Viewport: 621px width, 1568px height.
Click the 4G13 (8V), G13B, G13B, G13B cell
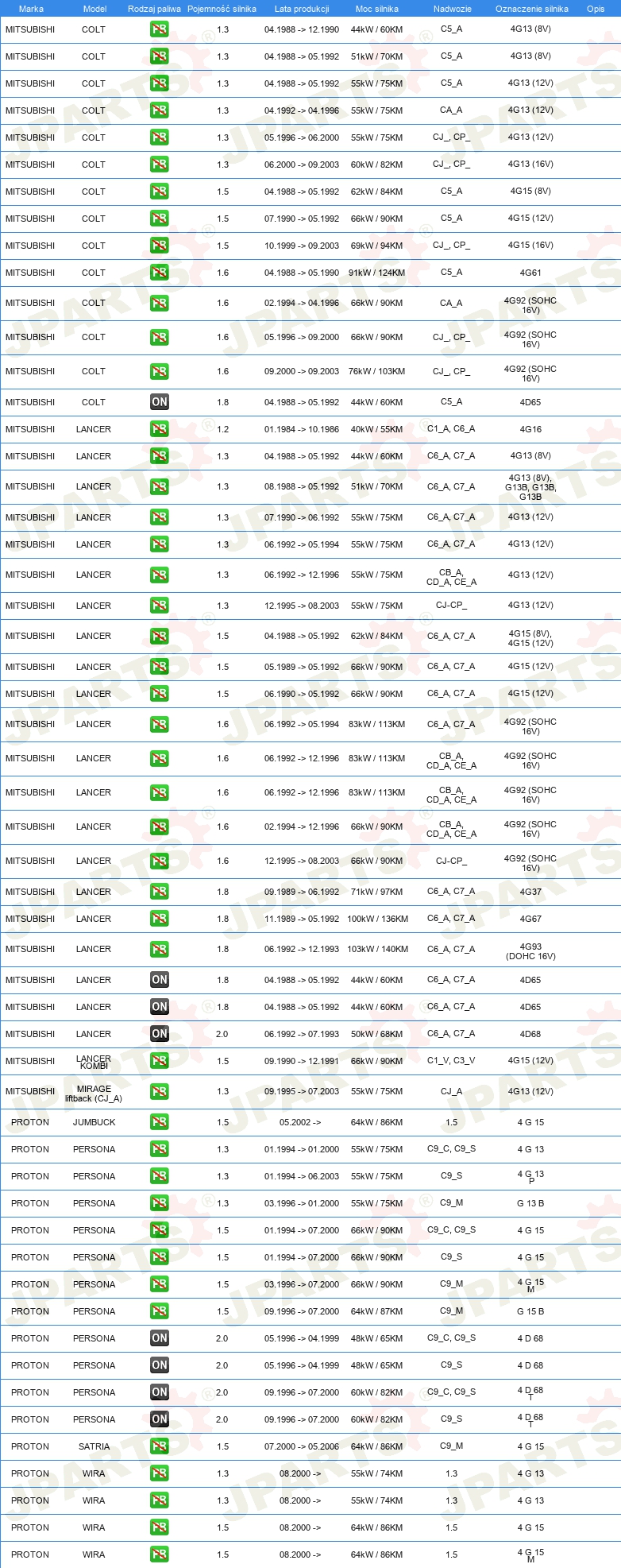[x=530, y=487]
